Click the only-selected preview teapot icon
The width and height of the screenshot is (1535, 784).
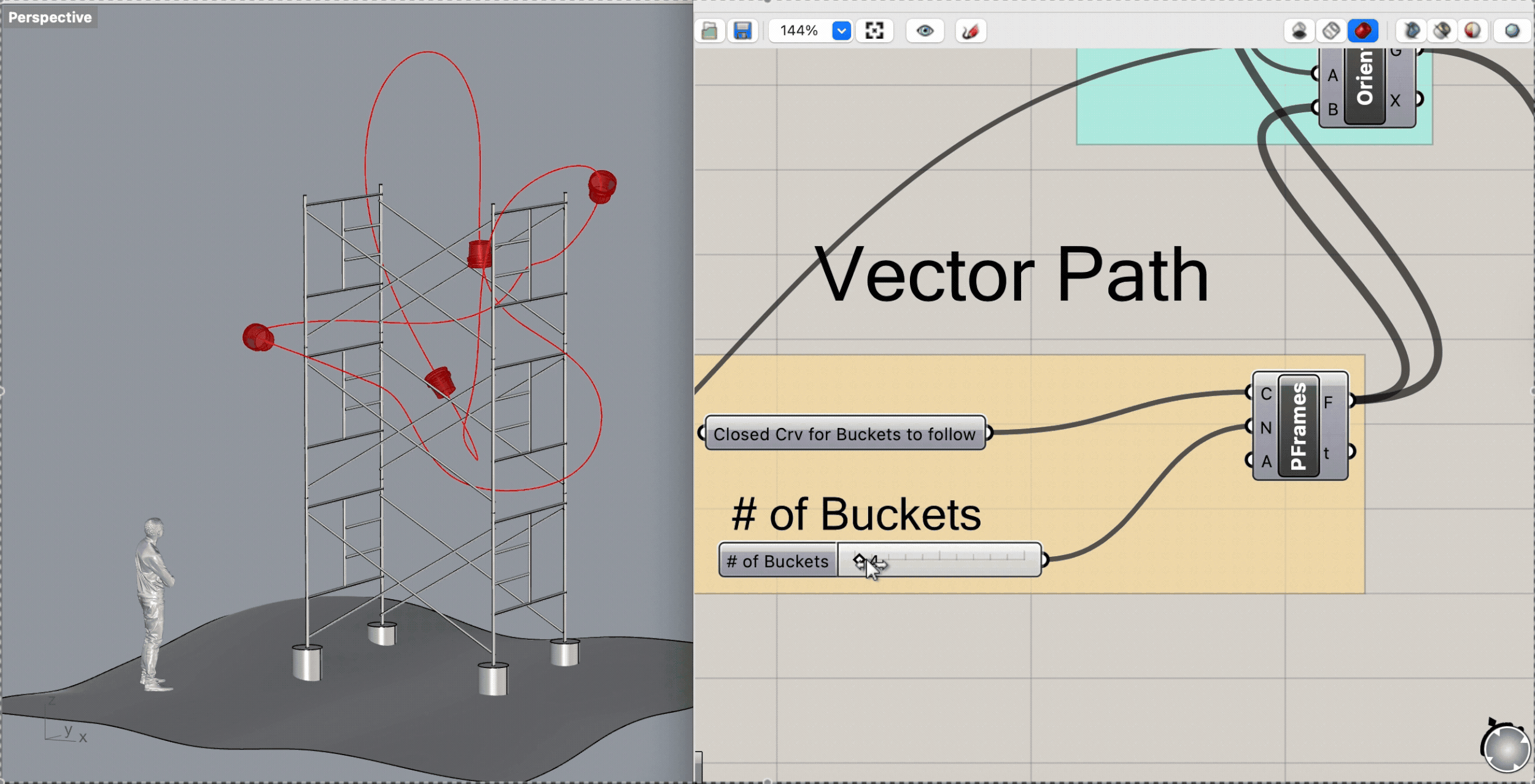point(1411,31)
